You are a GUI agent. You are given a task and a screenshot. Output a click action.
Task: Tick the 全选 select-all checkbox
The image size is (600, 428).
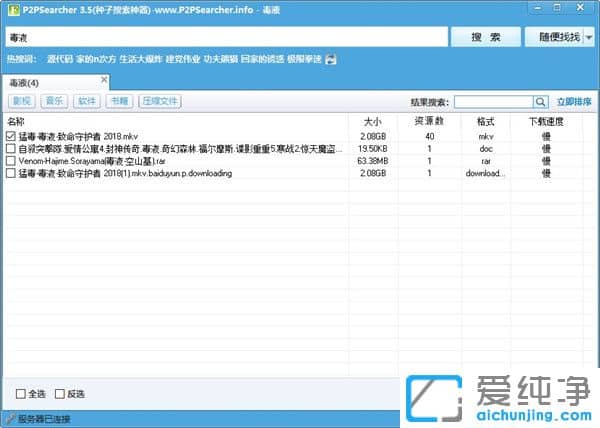coord(21,394)
